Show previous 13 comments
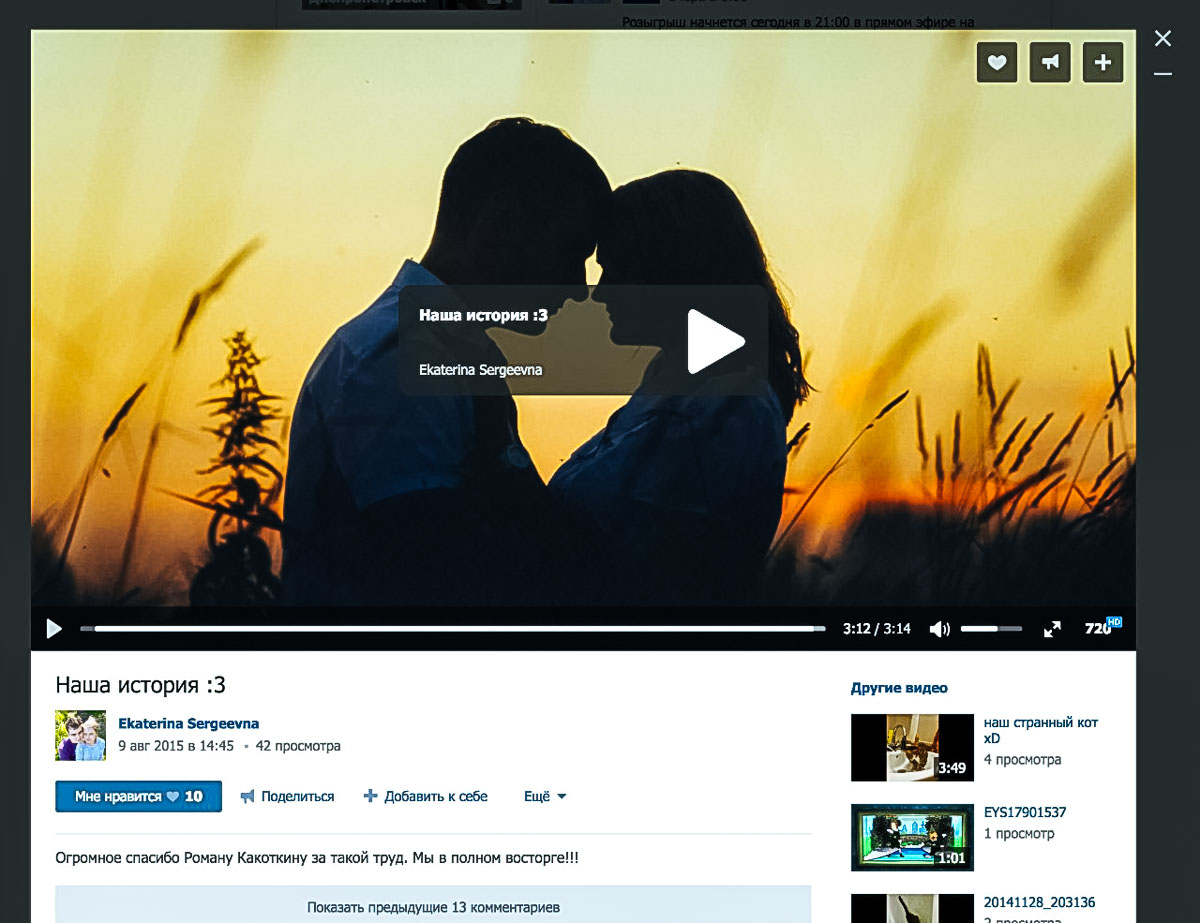This screenshot has width=1200, height=923. [x=433, y=907]
